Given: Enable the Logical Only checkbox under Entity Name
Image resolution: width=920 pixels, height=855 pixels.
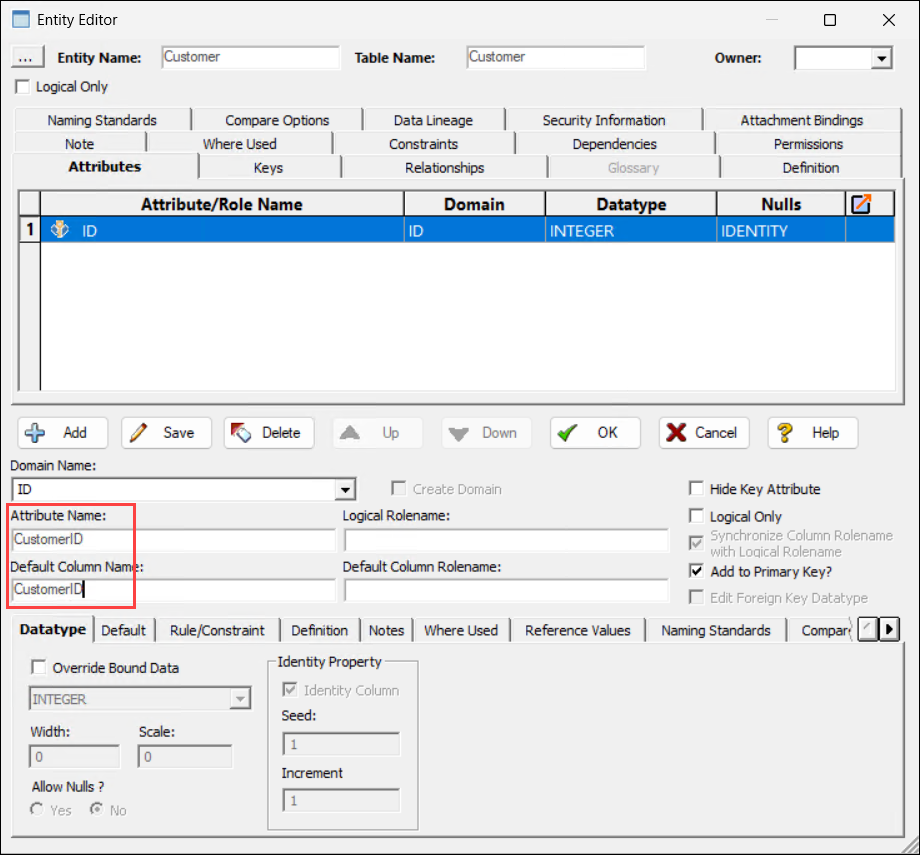Looking at the screenshot, I should pyautogui.click(x=23, y=87).
